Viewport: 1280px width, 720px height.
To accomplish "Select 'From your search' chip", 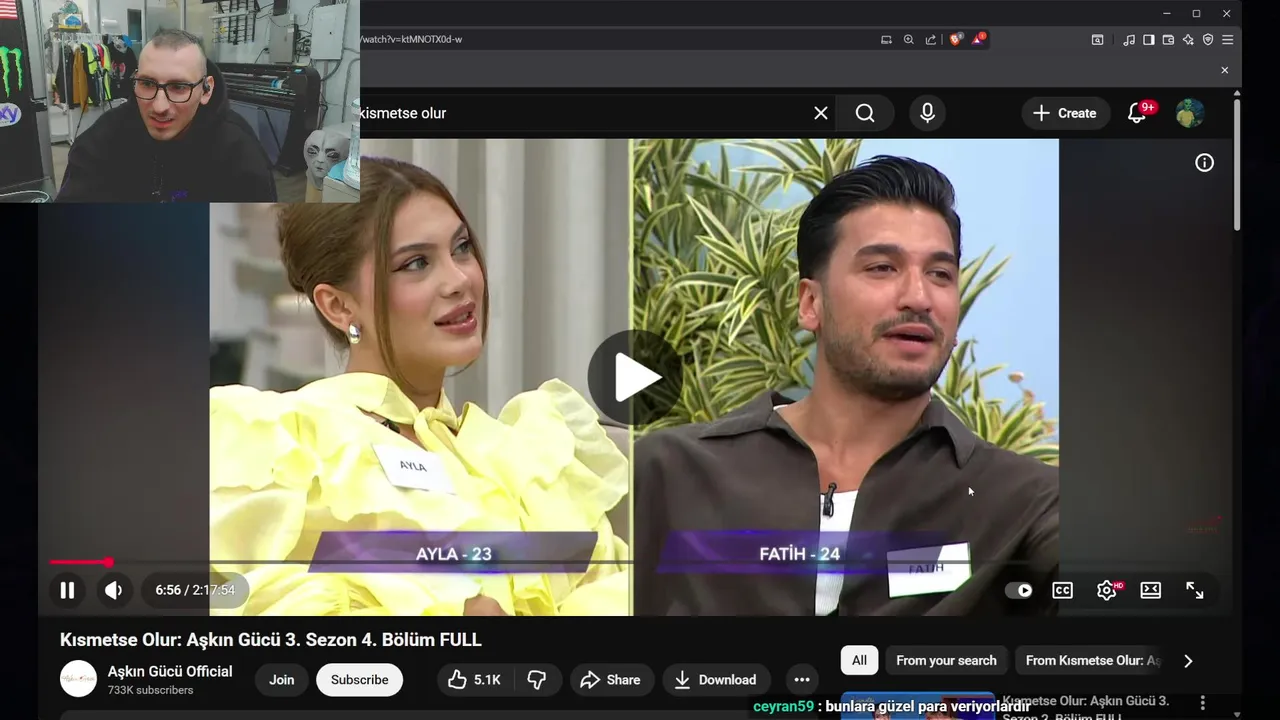I will 946,660.
